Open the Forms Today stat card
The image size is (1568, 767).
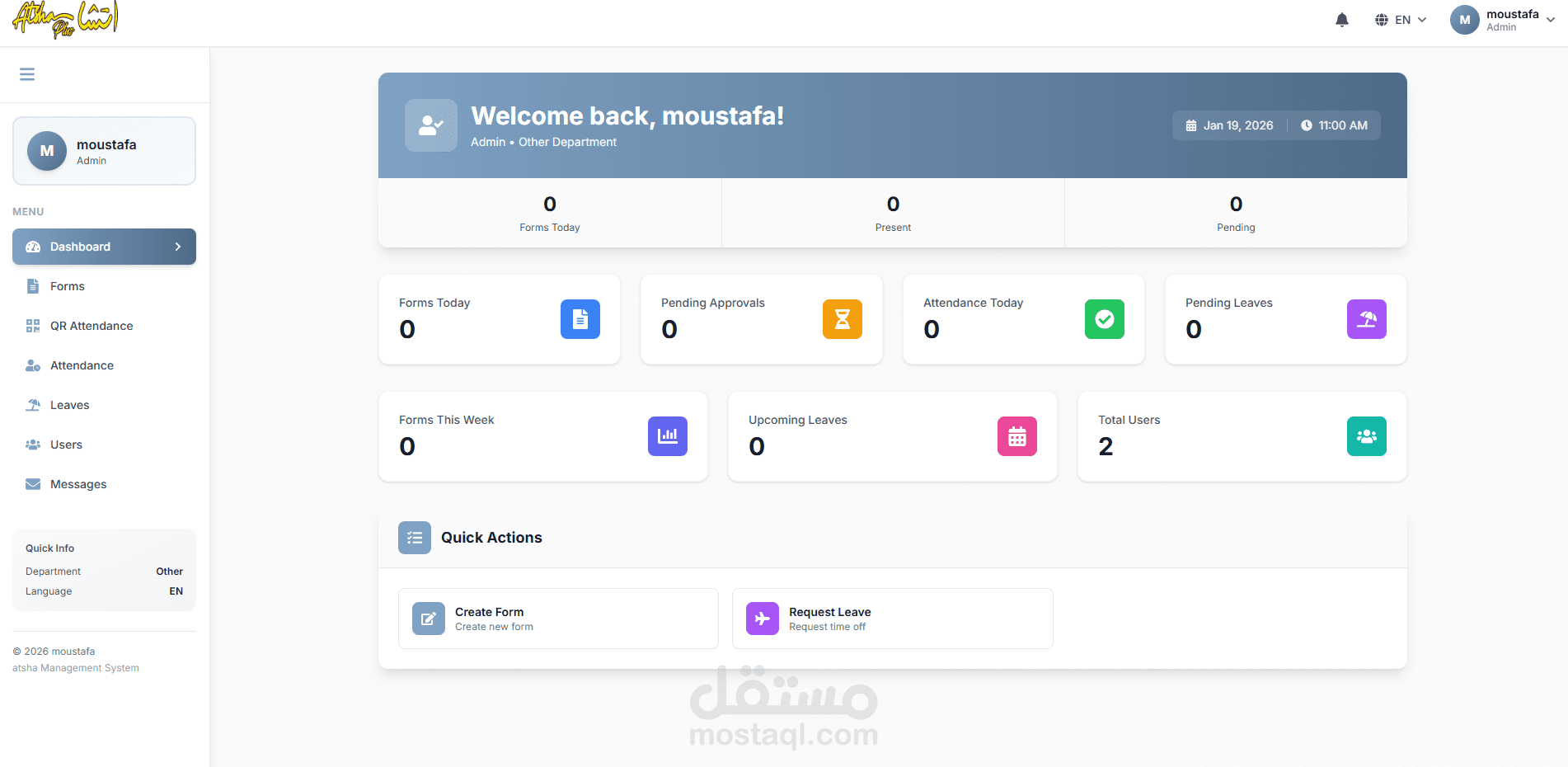[500, 319]
